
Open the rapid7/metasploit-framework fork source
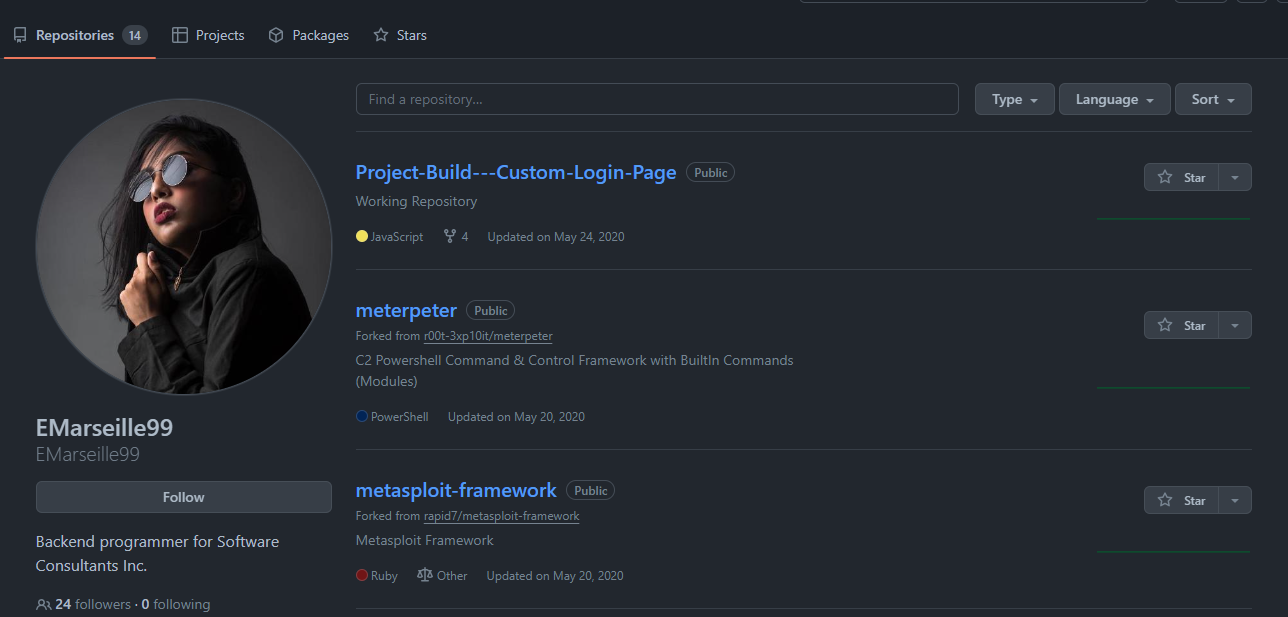(x=501, y=516)
